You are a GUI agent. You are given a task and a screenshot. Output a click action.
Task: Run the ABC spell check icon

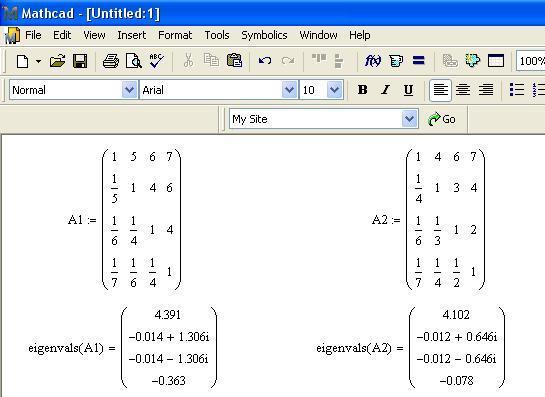coord(156,61)
